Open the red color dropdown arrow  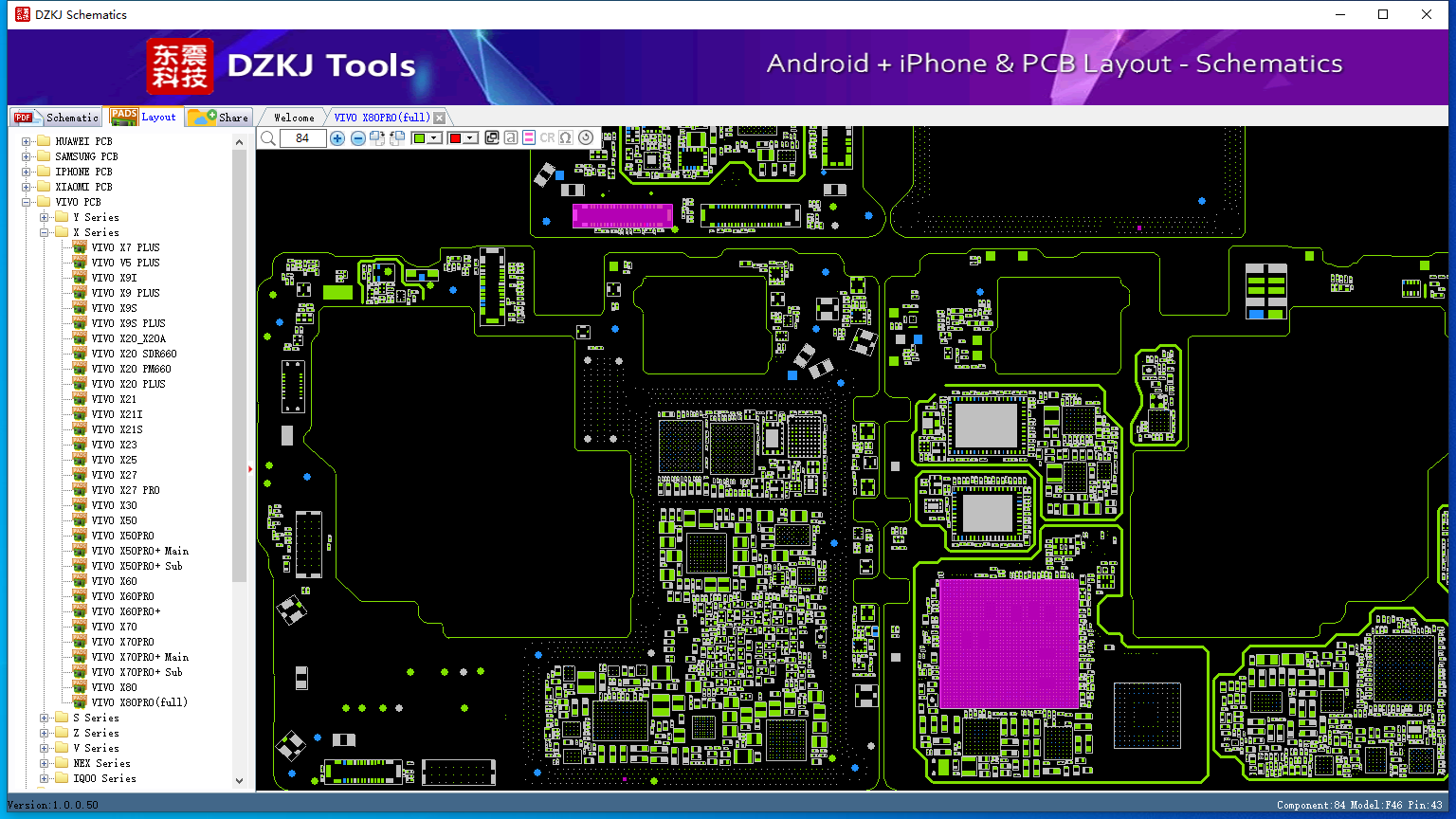(469, 138)
